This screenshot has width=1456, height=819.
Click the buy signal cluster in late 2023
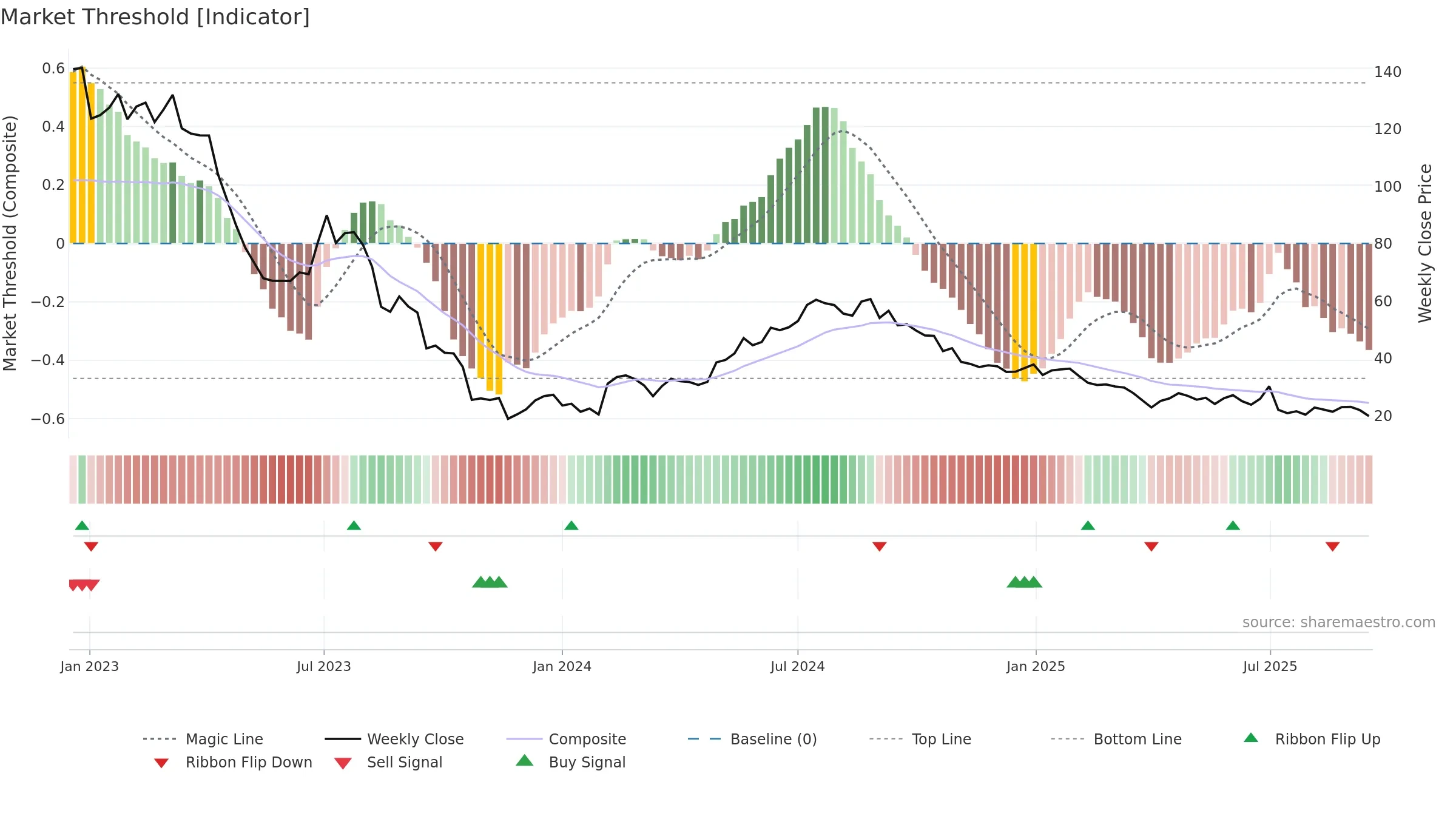point(490,582)
